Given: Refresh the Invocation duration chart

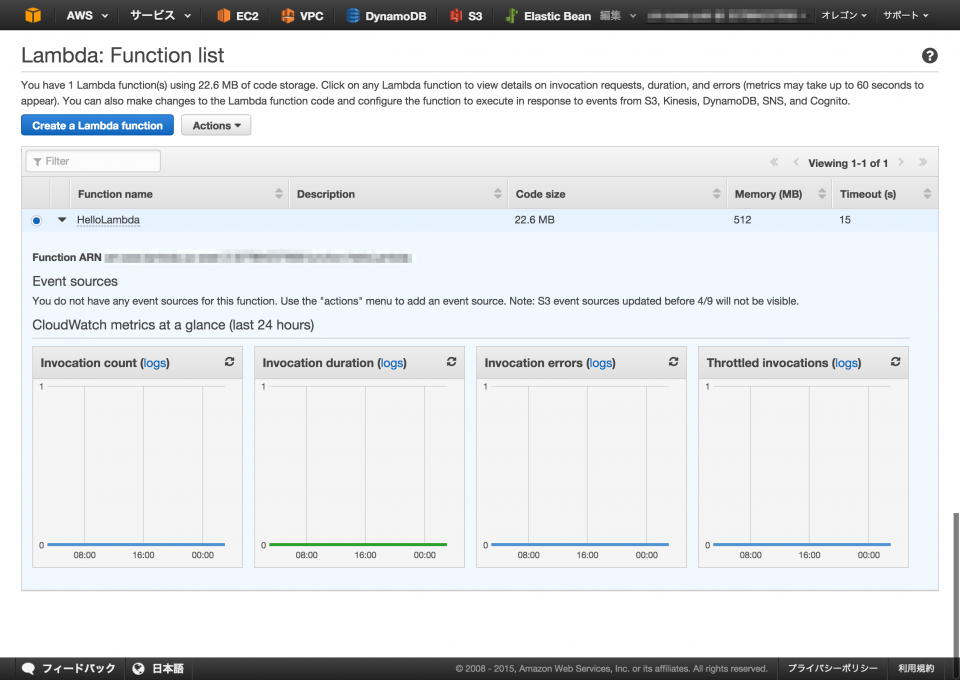Looking at the screenshot, I should (x=452, y=362).
